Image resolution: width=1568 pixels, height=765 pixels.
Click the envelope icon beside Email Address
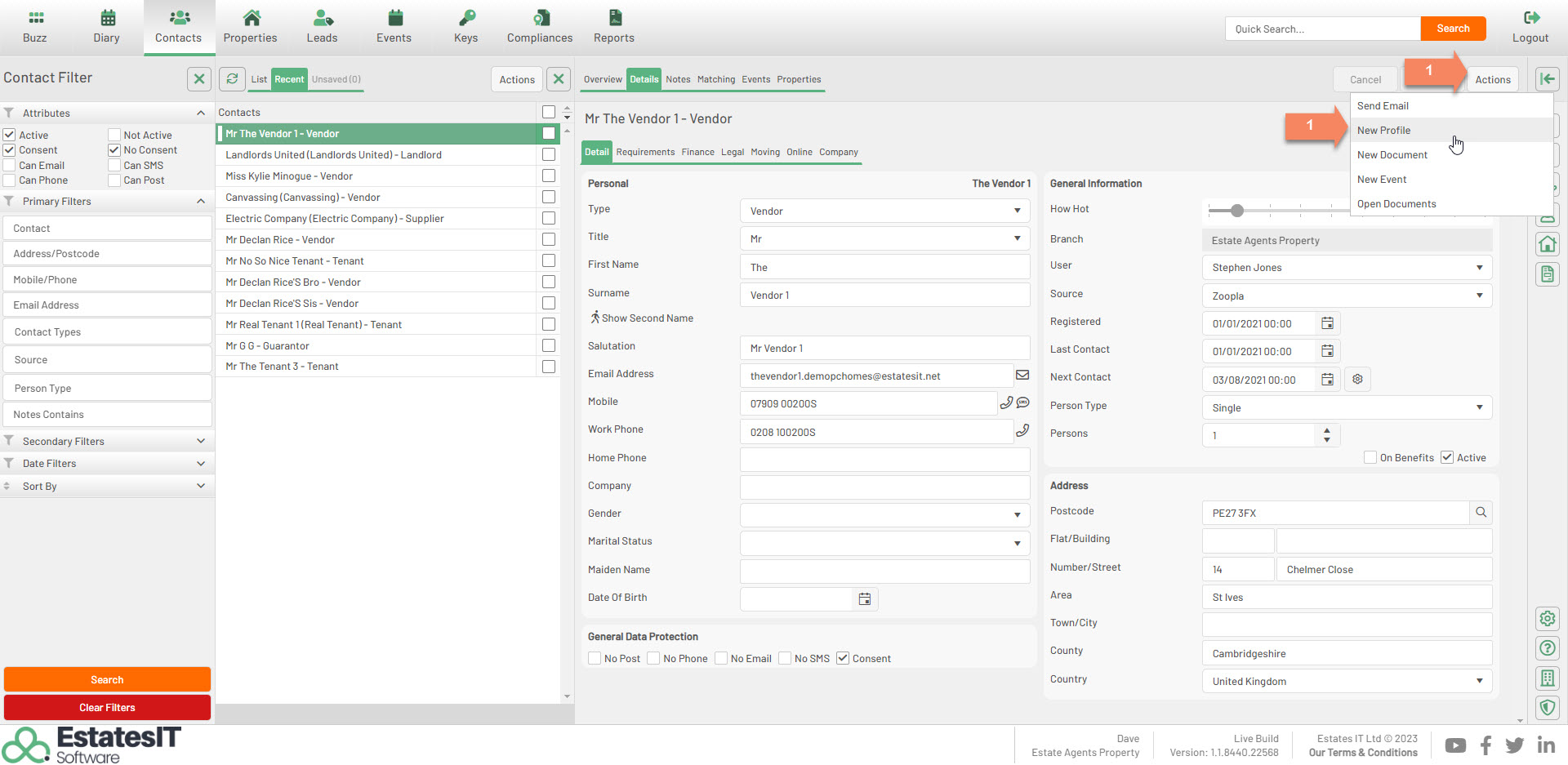click(x=1022, y=375)
